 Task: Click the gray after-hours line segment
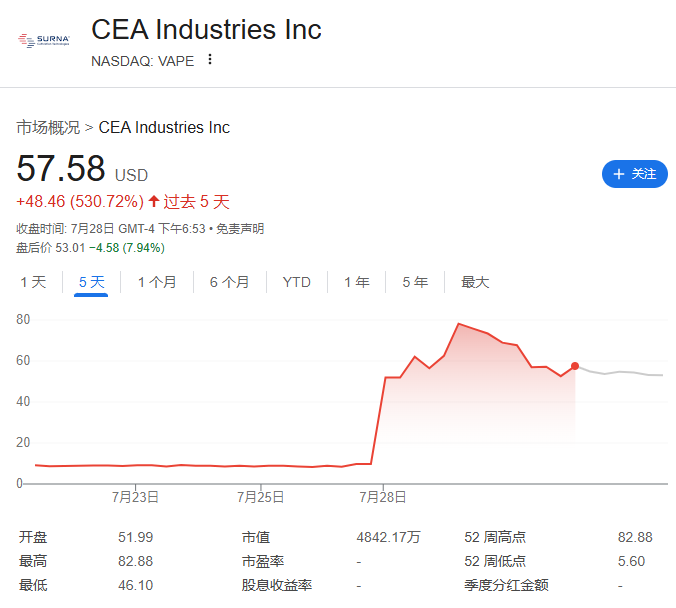point(620,372)
